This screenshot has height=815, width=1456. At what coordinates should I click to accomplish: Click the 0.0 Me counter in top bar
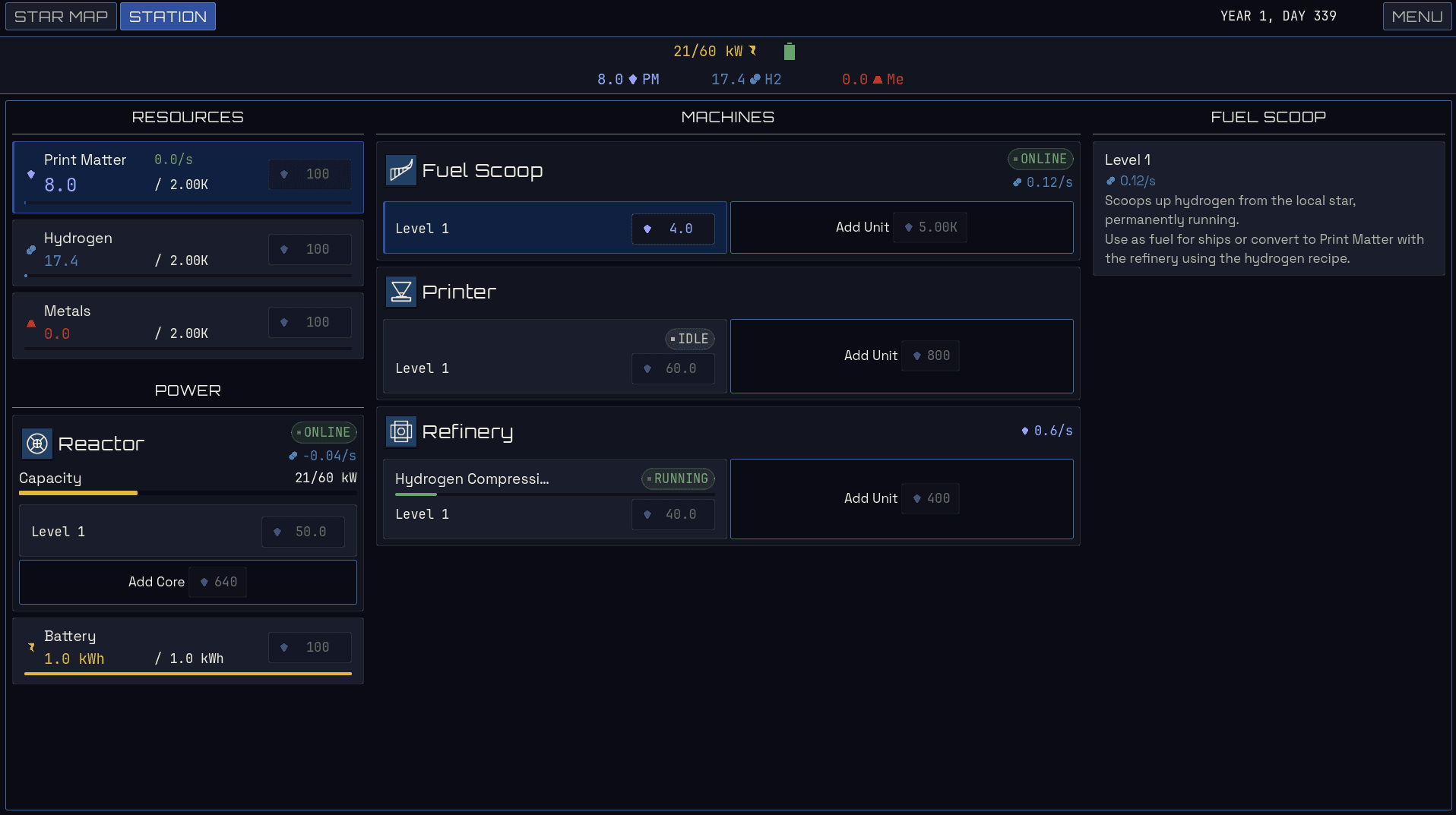872,79
